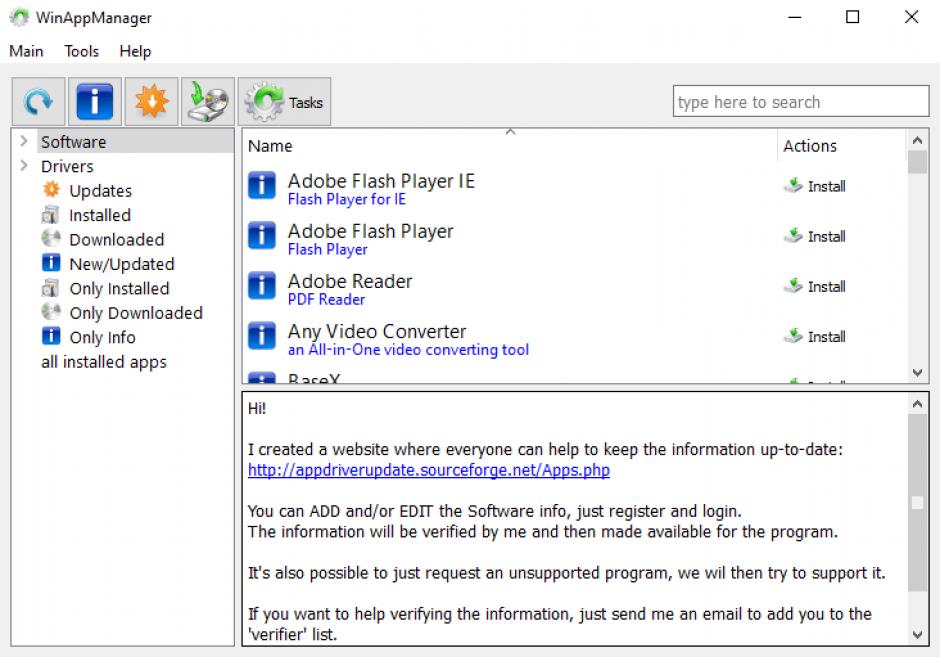The height and width of the screenshot is (657, 940).
Task: Select the Installed filter label
Action: pyautogui.click(x=100, y=215)
